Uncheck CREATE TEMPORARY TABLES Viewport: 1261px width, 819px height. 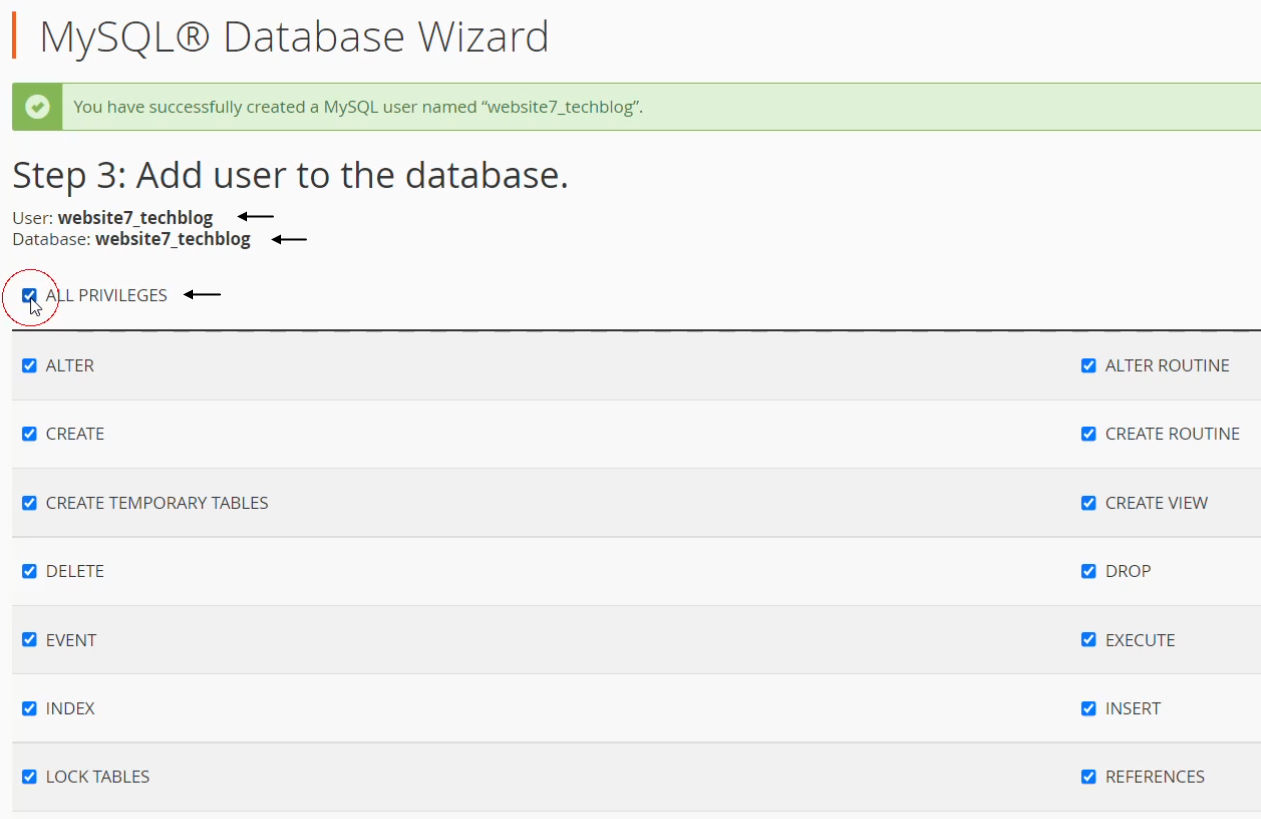pyautogui.click(x=29, y=503)
